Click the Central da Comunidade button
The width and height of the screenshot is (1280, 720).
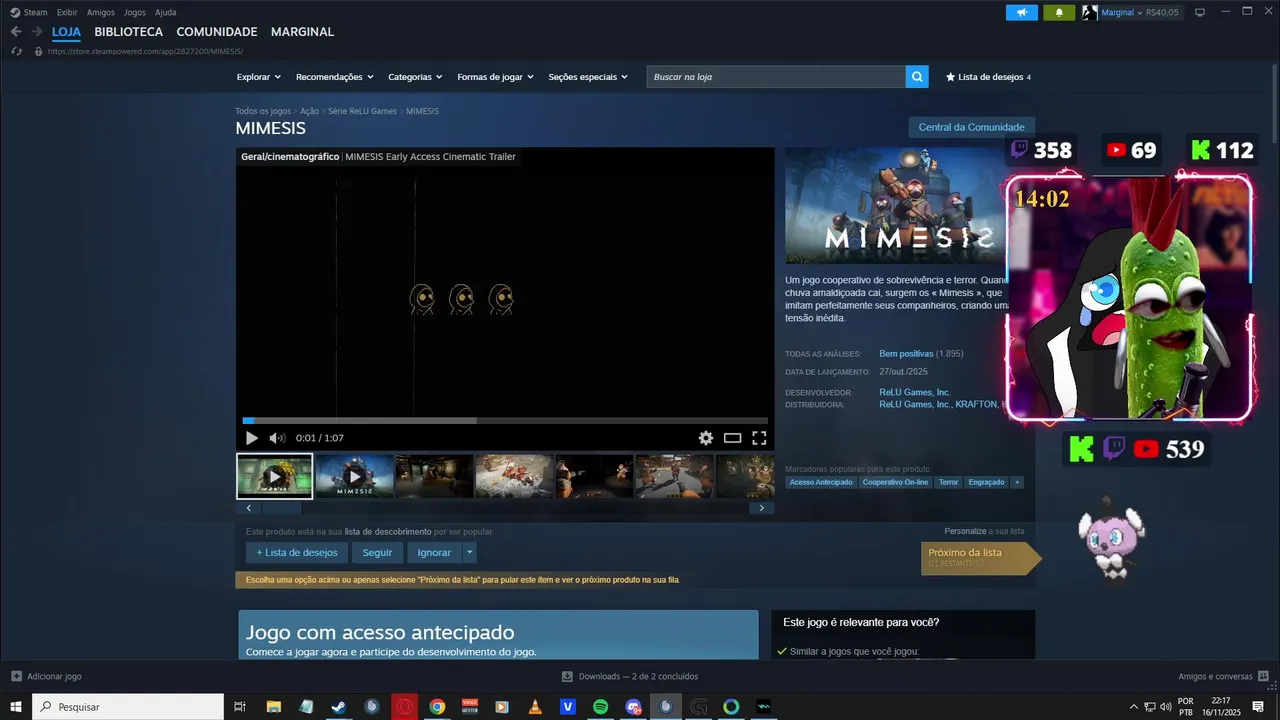[971, 127]
